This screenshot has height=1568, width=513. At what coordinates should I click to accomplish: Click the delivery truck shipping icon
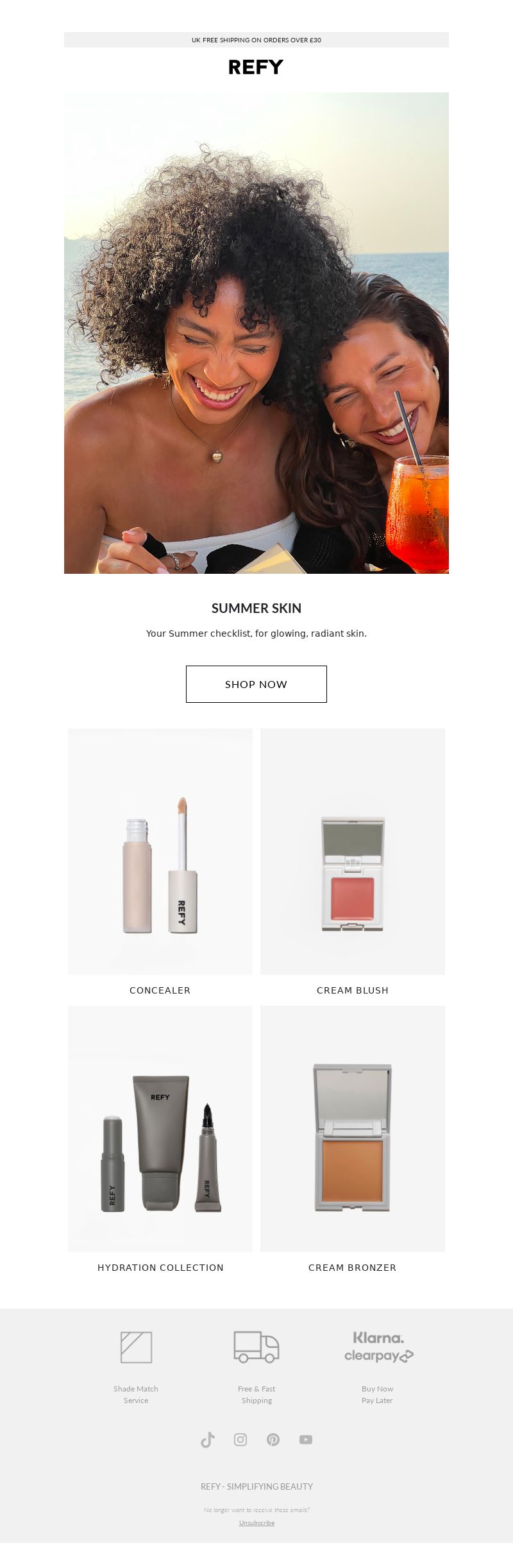coord(256,1347)
